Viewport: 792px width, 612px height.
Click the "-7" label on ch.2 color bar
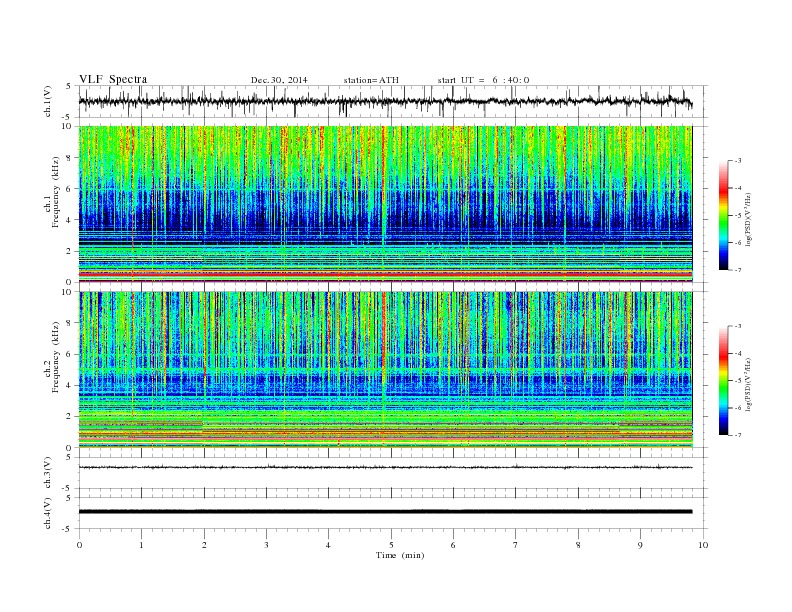tap(738, 435)
